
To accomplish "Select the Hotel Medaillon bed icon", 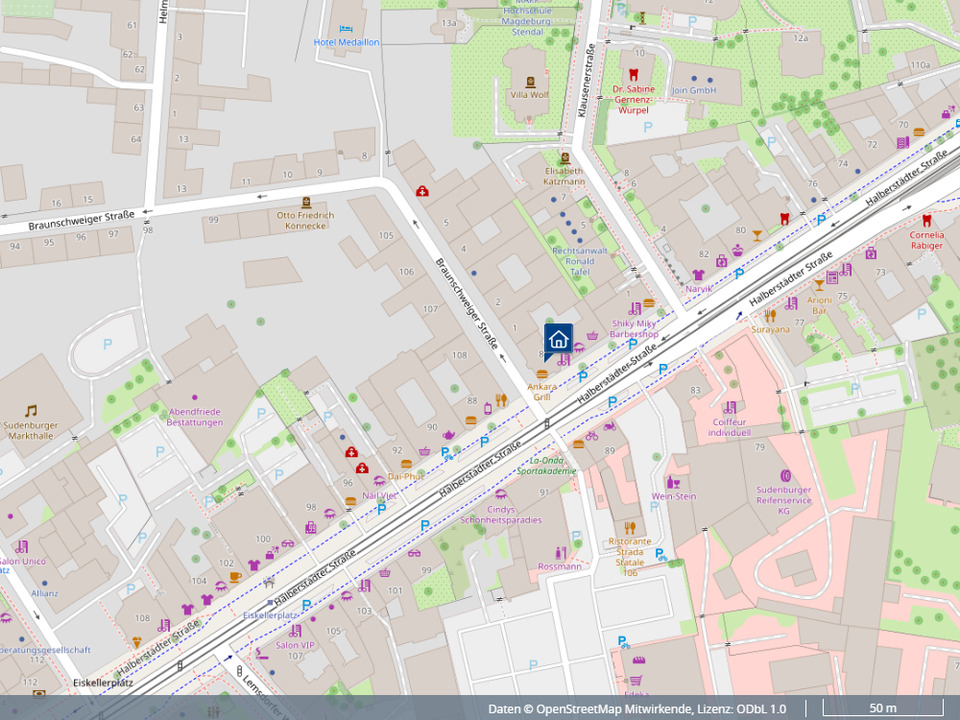I will [346, 29].
